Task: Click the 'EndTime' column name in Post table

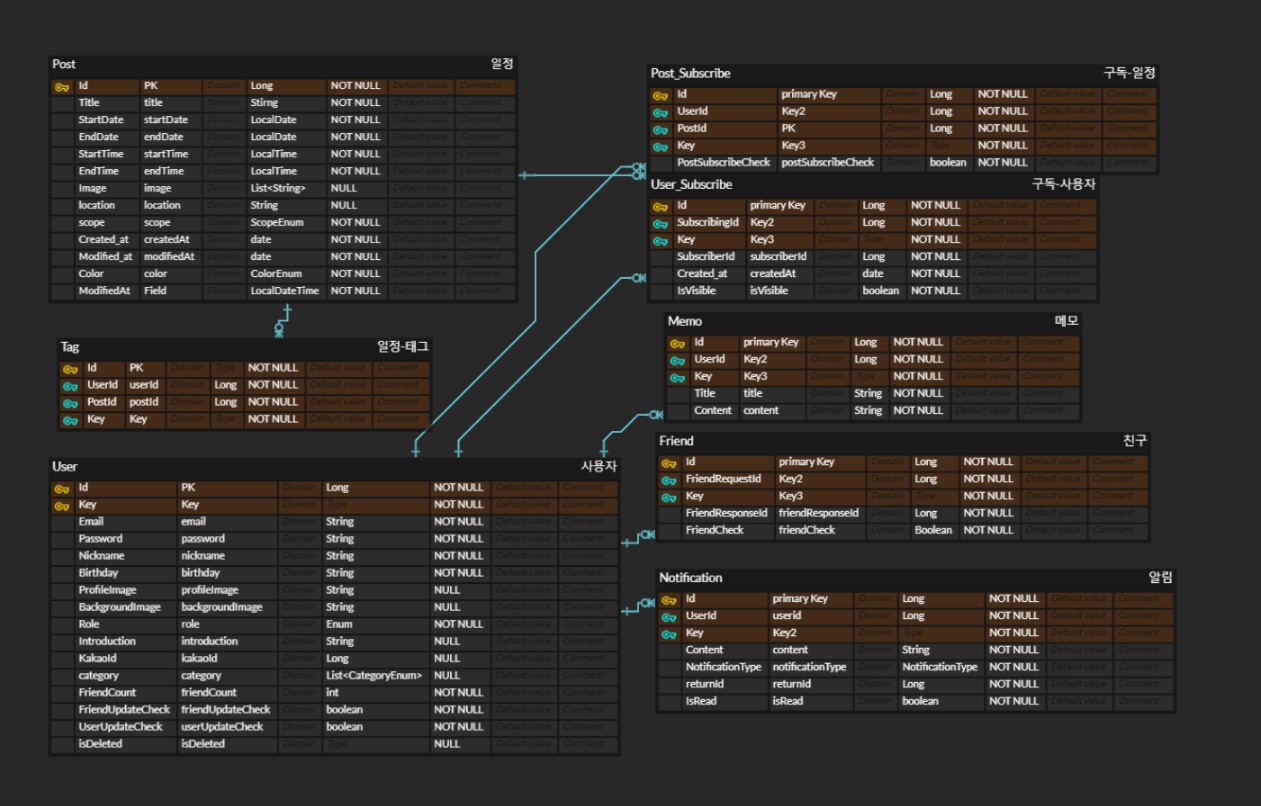Action: click(98, 171)
